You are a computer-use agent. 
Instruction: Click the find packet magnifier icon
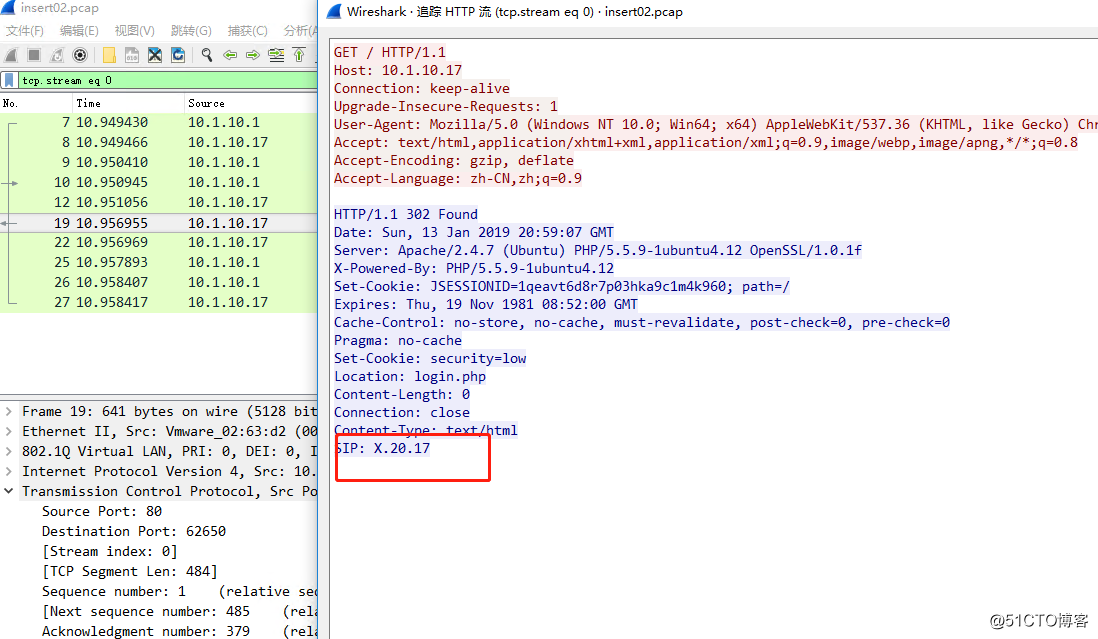pyautogui.click(x=207, y=55)
